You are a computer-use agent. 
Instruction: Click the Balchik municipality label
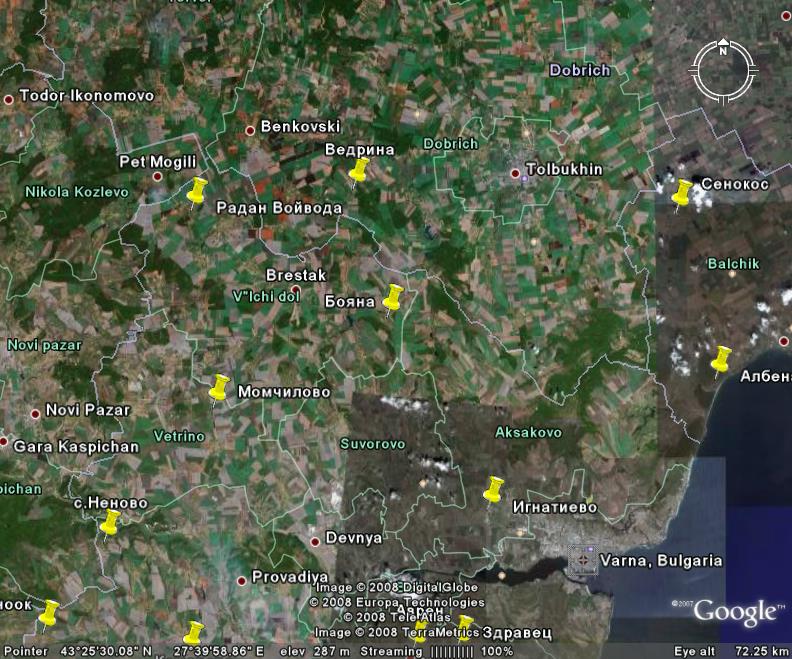point(733,264)
